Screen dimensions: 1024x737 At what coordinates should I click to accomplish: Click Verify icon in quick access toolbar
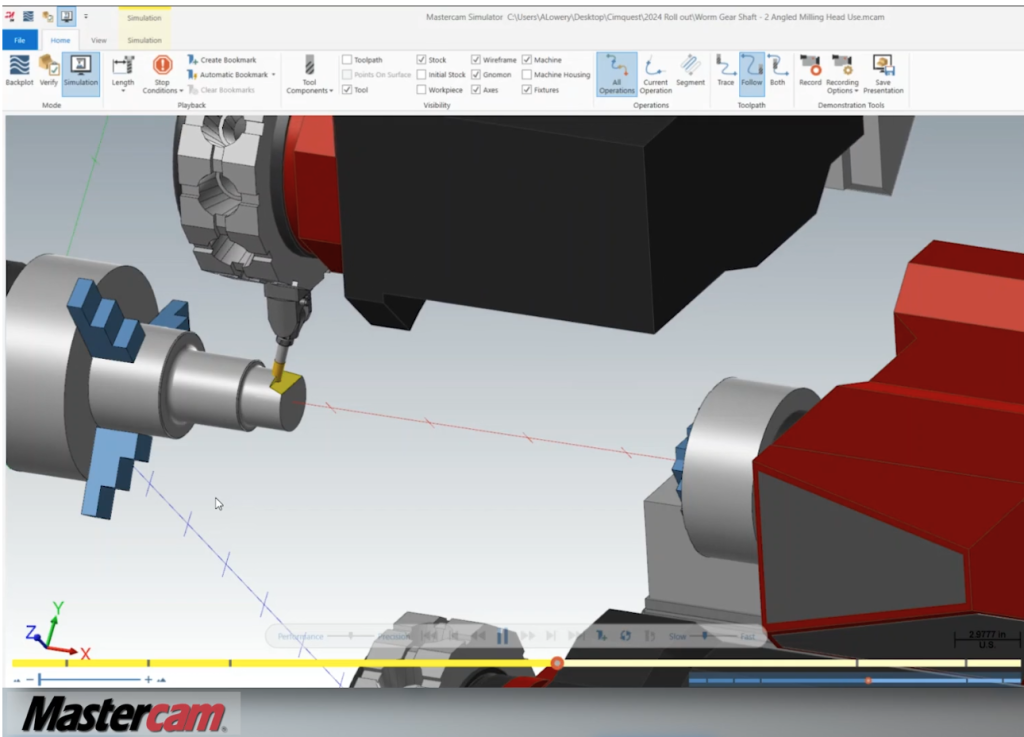pyautogui.click(x=48, y=16)
